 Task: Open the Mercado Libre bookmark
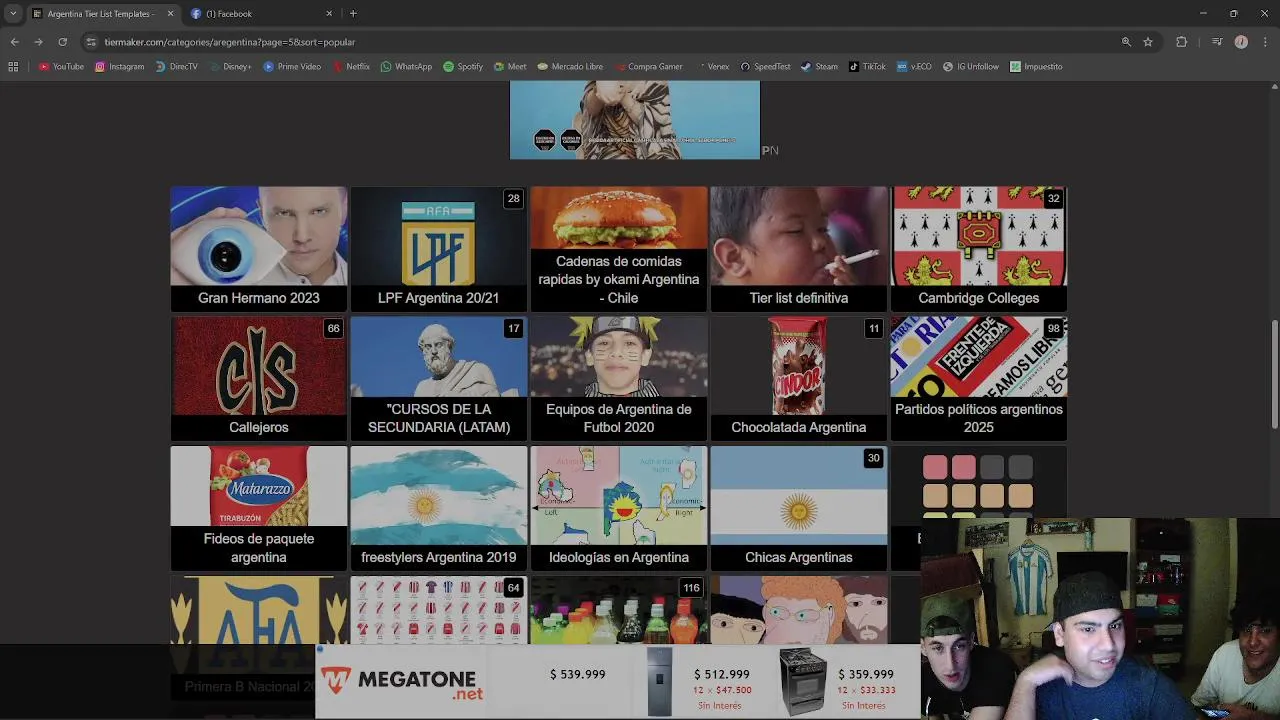[x=570, y=67]
